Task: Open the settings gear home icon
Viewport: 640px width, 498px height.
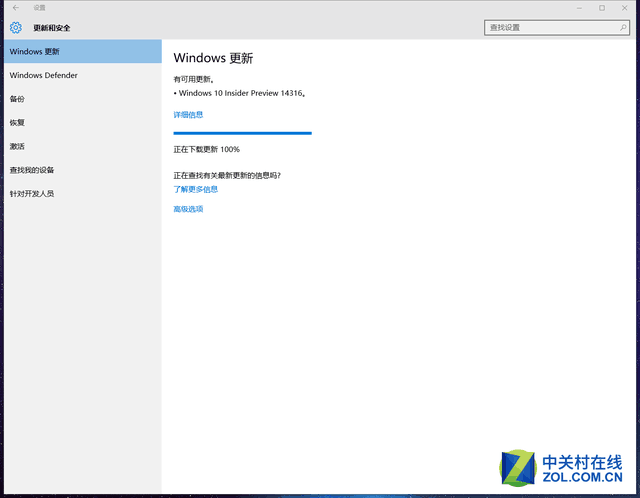Action: 16,28
